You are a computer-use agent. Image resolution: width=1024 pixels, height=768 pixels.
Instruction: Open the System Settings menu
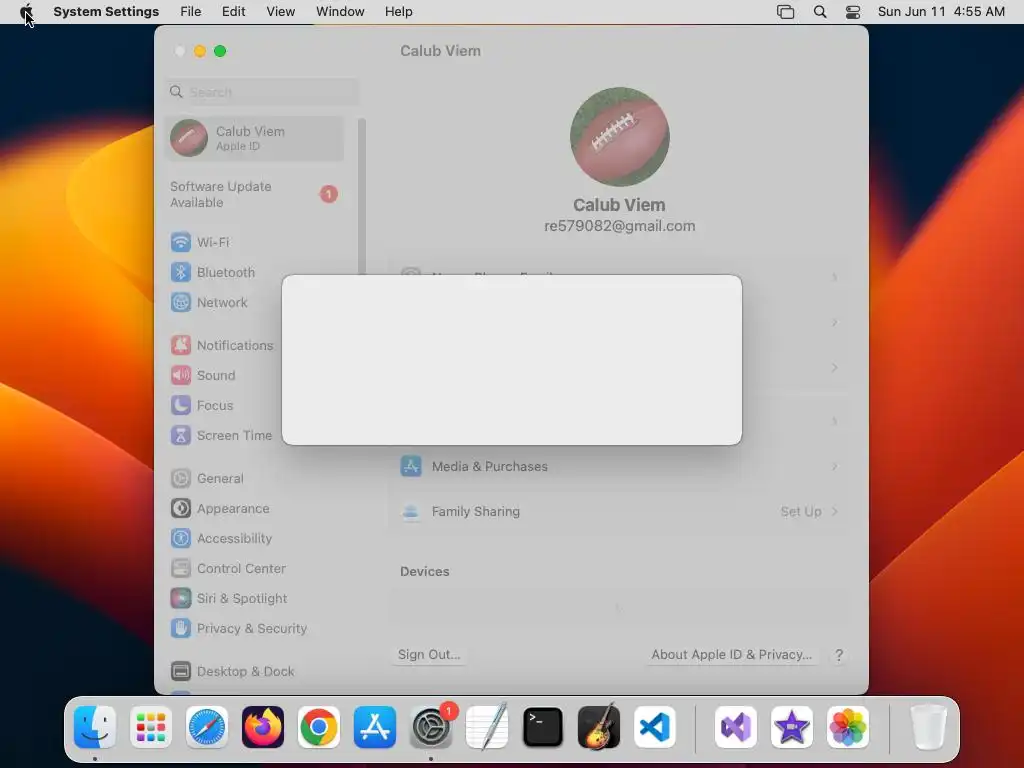[106, 12]
